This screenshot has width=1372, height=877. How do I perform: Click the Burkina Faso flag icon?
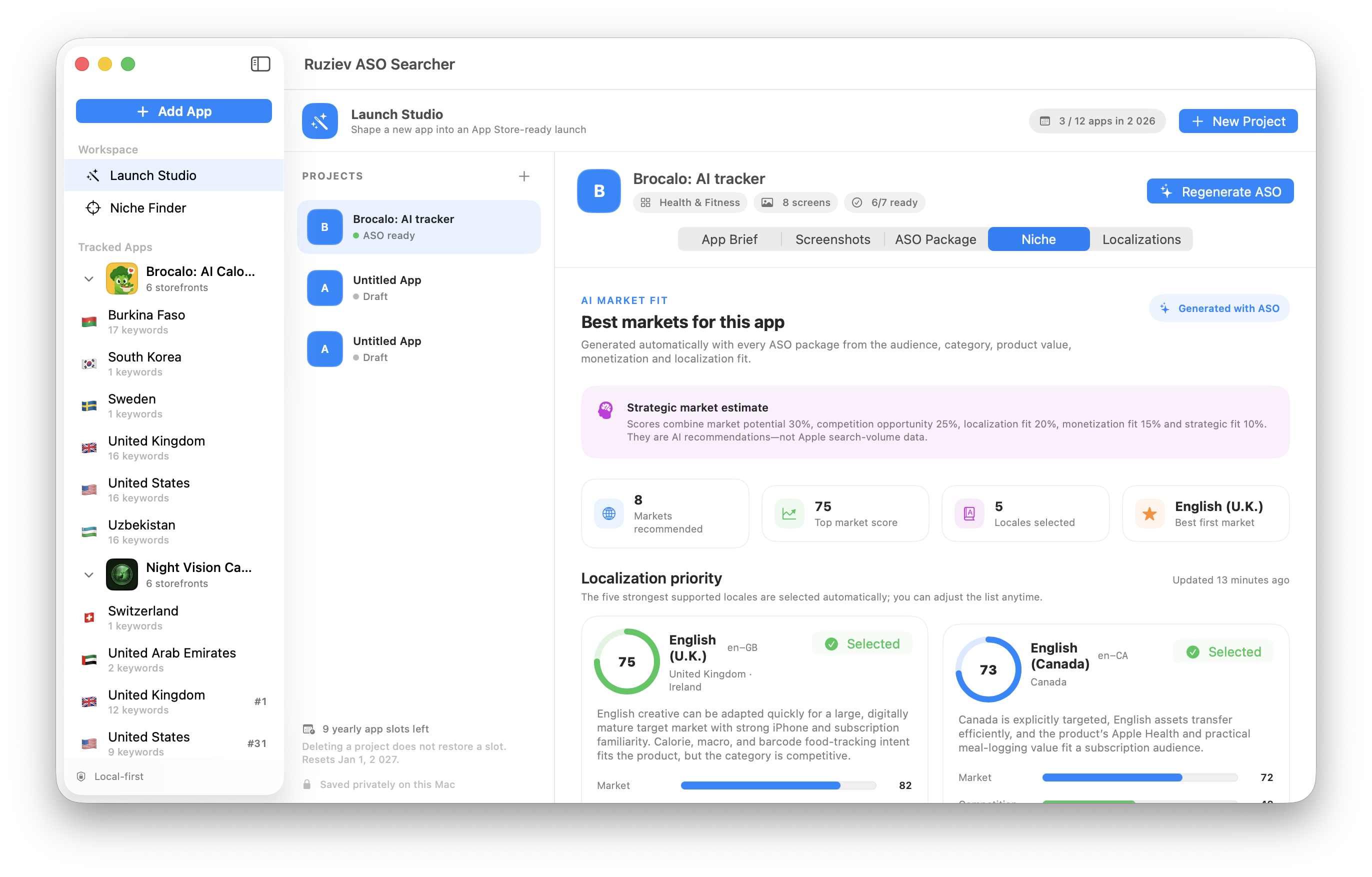coord(89,322)
